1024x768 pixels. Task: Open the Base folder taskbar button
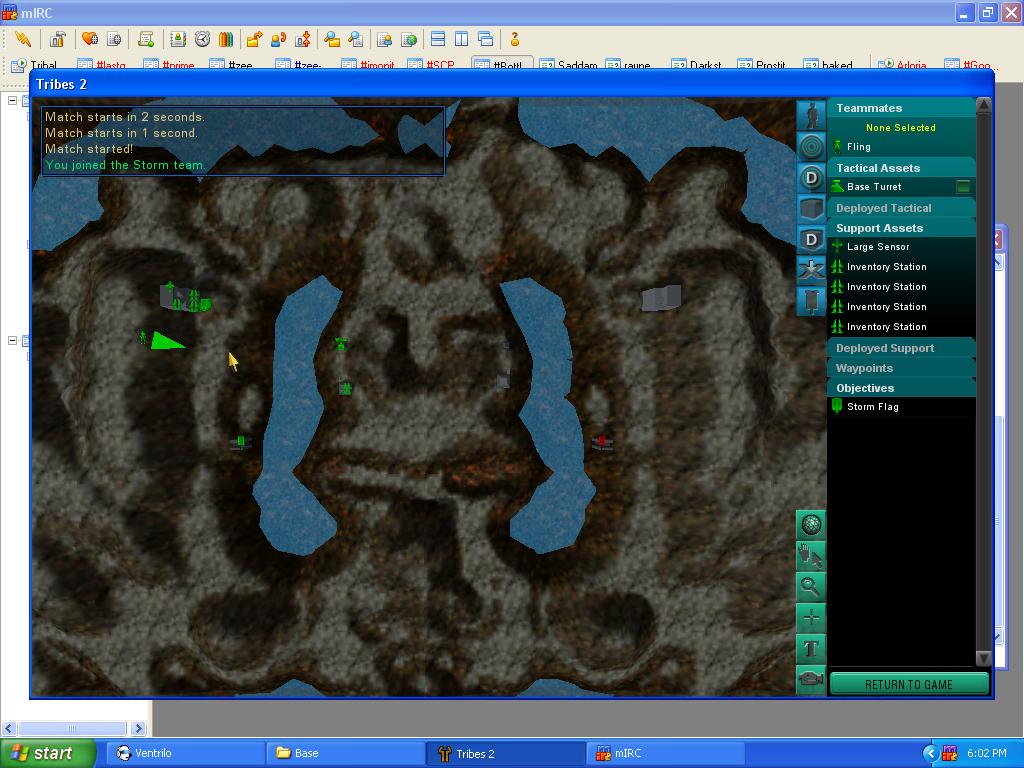(345, 753)
